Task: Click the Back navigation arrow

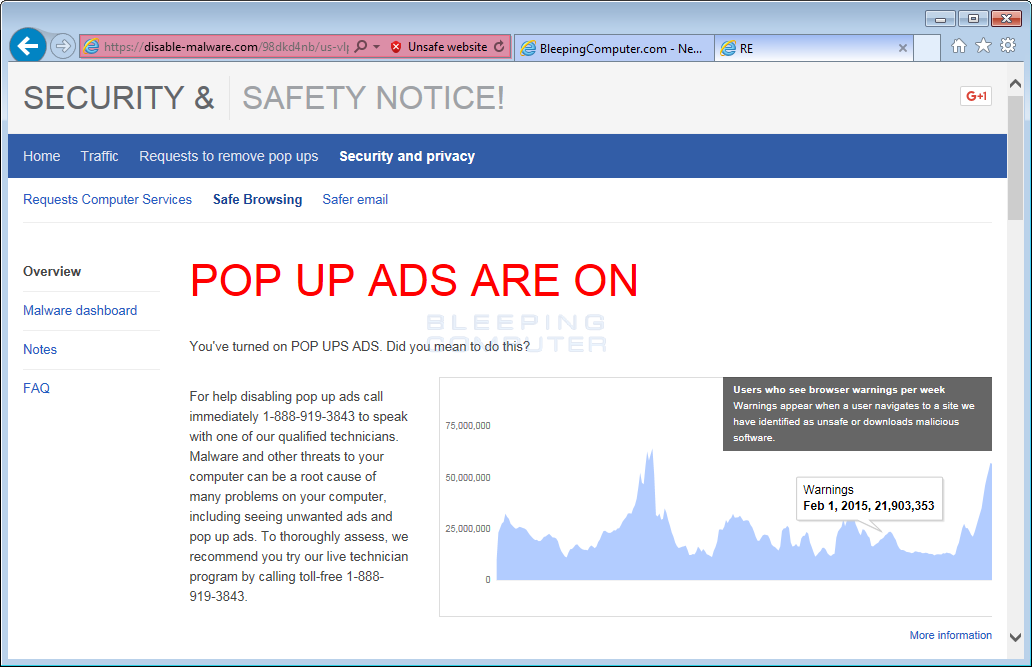Action: tap(27, 46)
